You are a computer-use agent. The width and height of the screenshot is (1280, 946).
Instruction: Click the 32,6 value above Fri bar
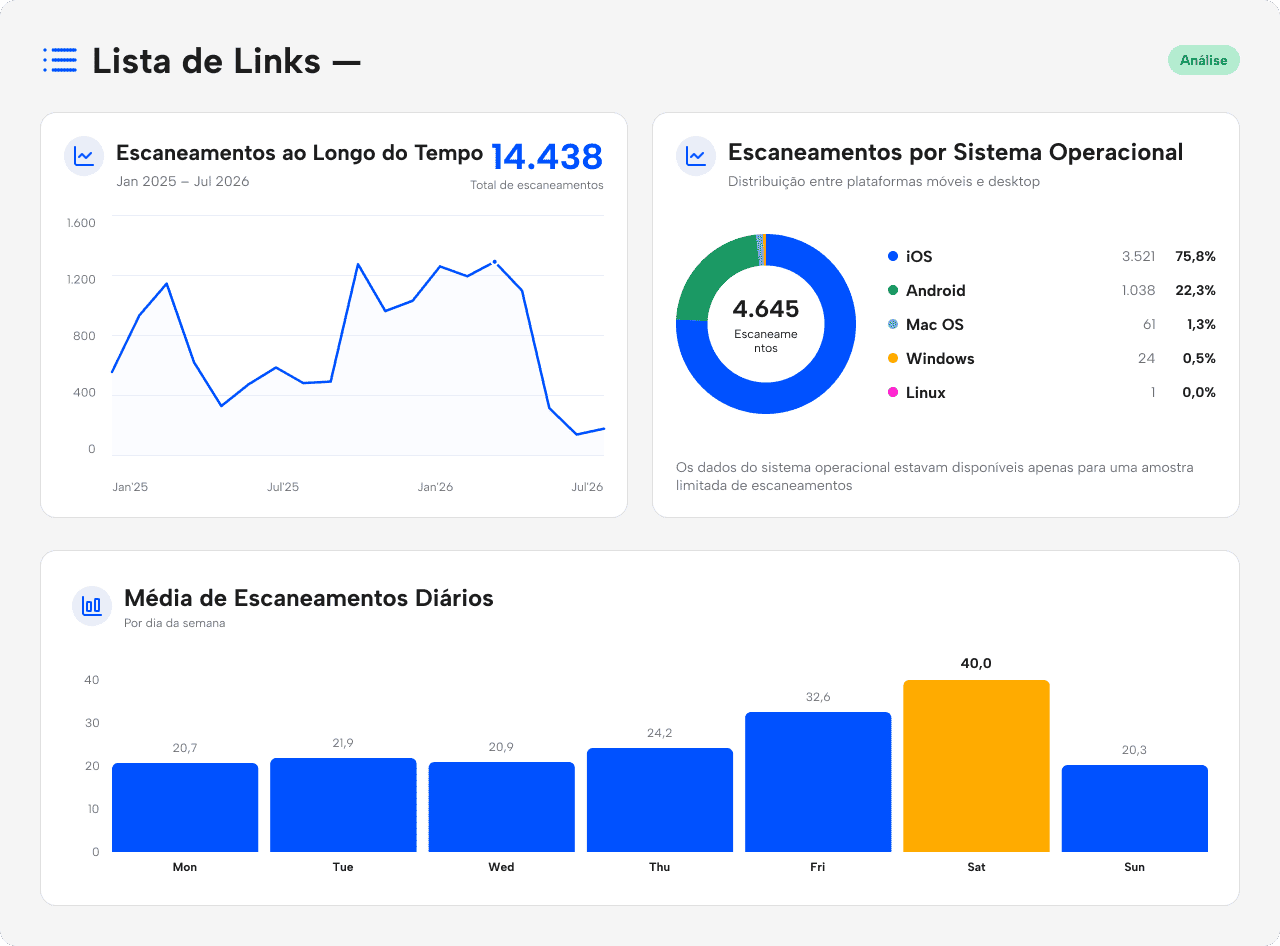818,697
